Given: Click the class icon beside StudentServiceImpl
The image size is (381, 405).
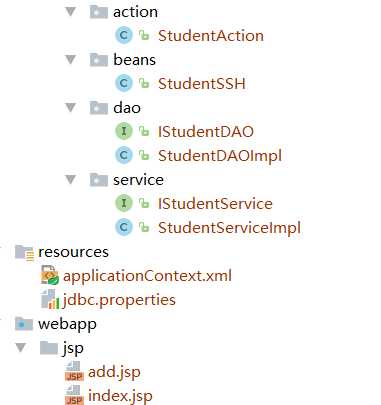Looking at the screenshot, I should (124, 227).
